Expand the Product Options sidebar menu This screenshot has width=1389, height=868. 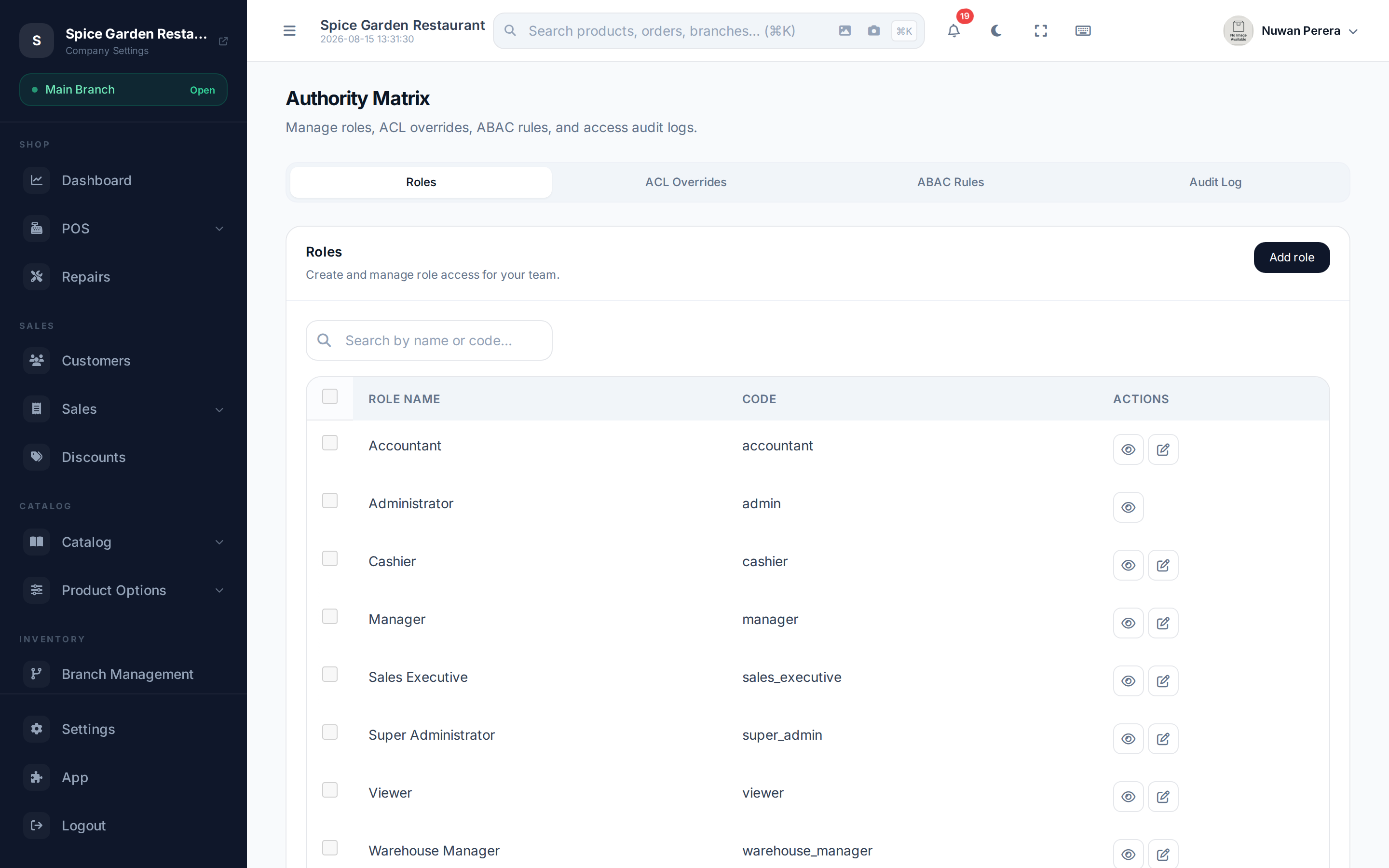coord(123,590)
